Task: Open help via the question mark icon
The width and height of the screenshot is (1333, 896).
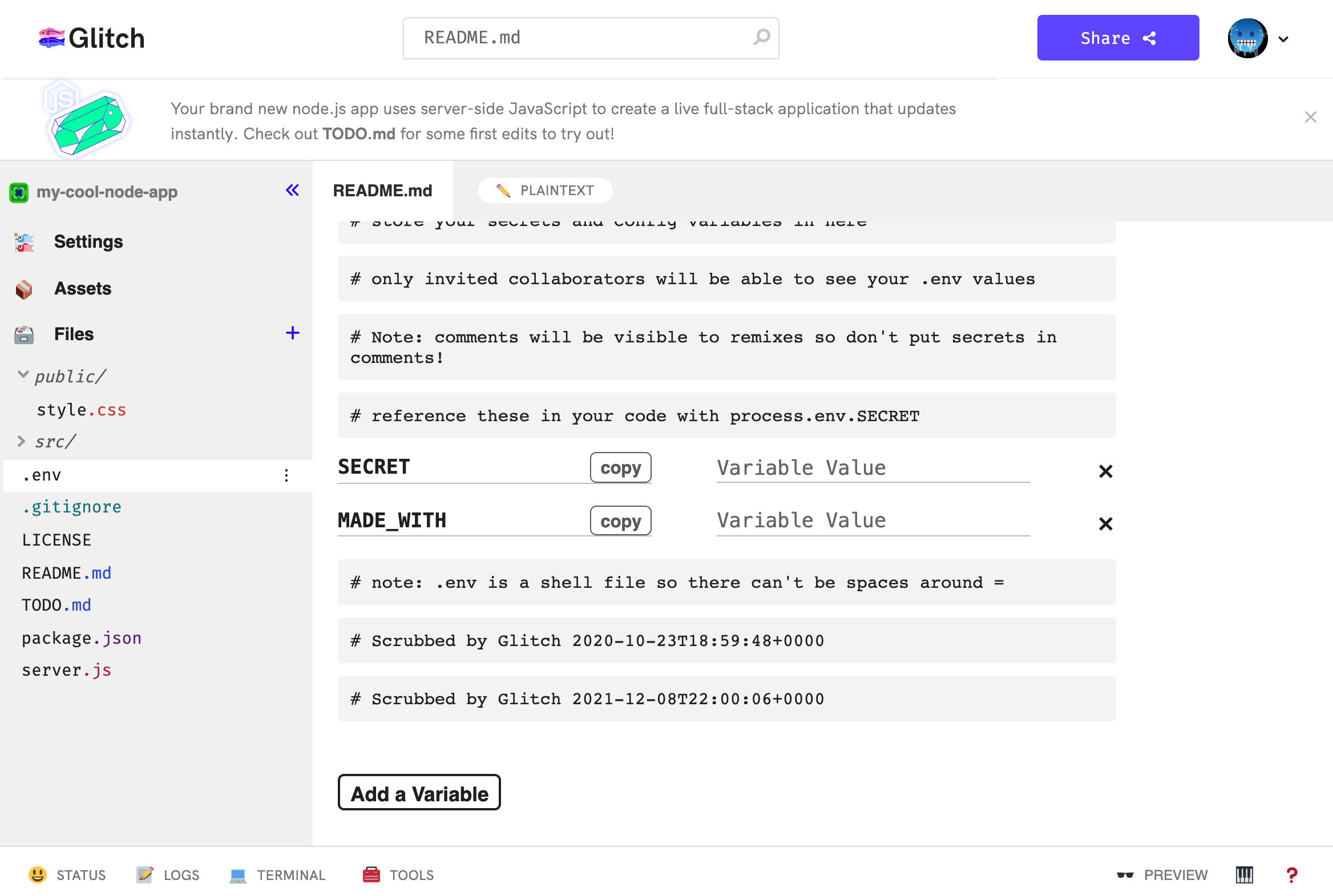Action: pos(1291,874)
